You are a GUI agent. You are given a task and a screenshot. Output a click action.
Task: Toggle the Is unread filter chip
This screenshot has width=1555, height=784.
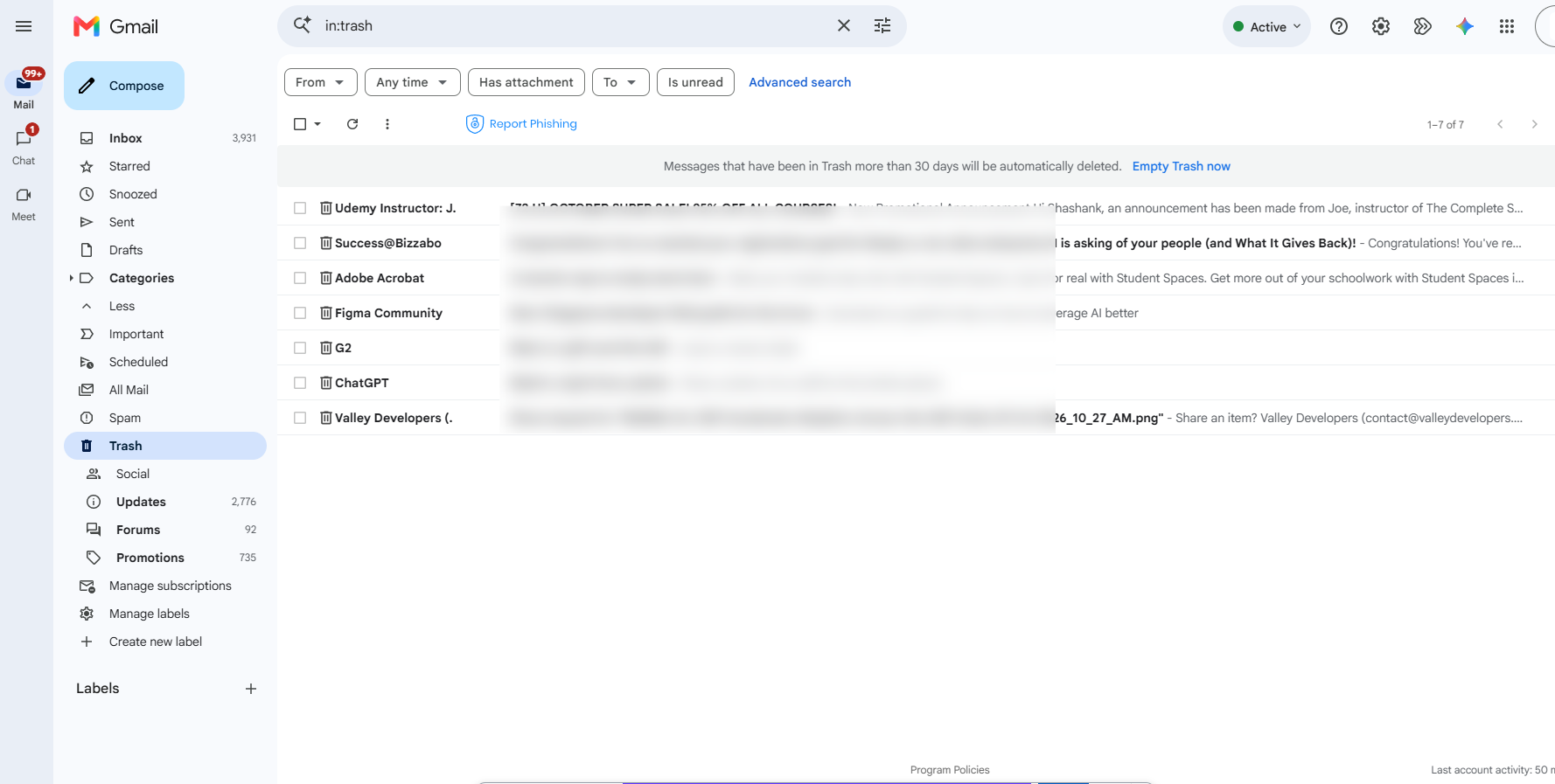[696, 82]
